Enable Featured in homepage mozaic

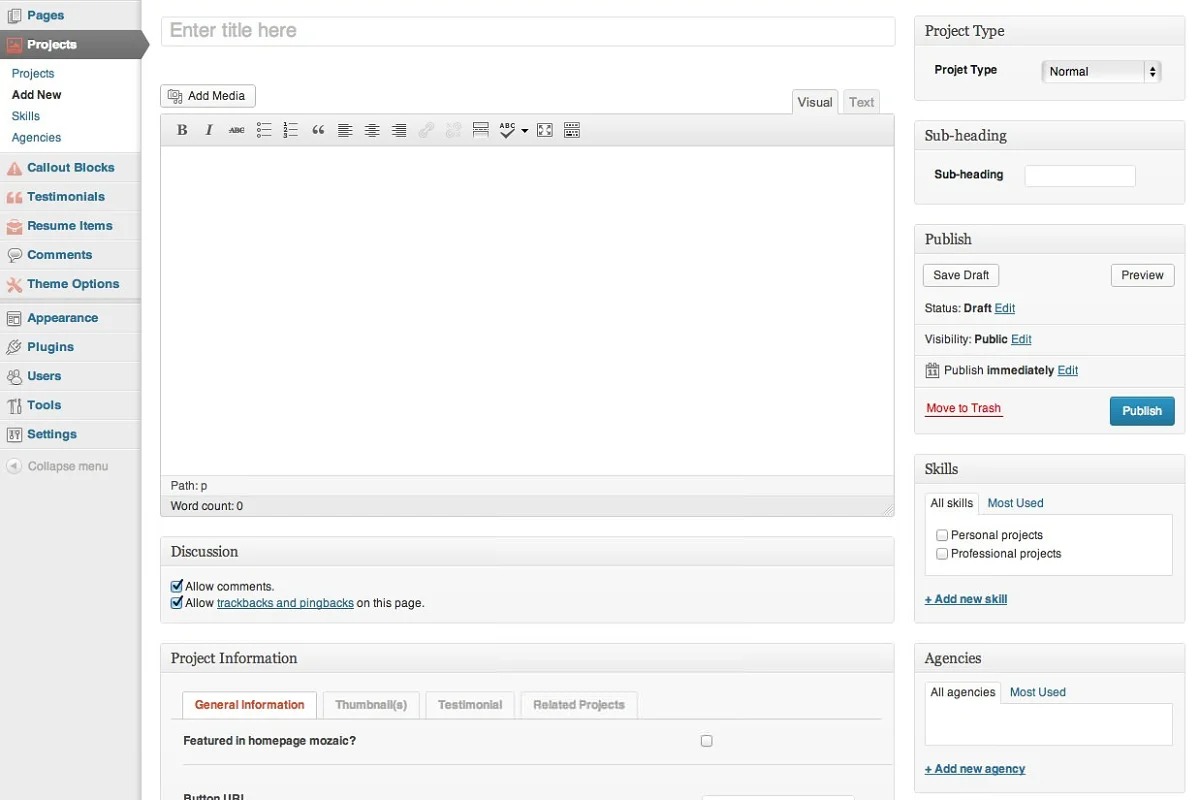click(706, 741)
